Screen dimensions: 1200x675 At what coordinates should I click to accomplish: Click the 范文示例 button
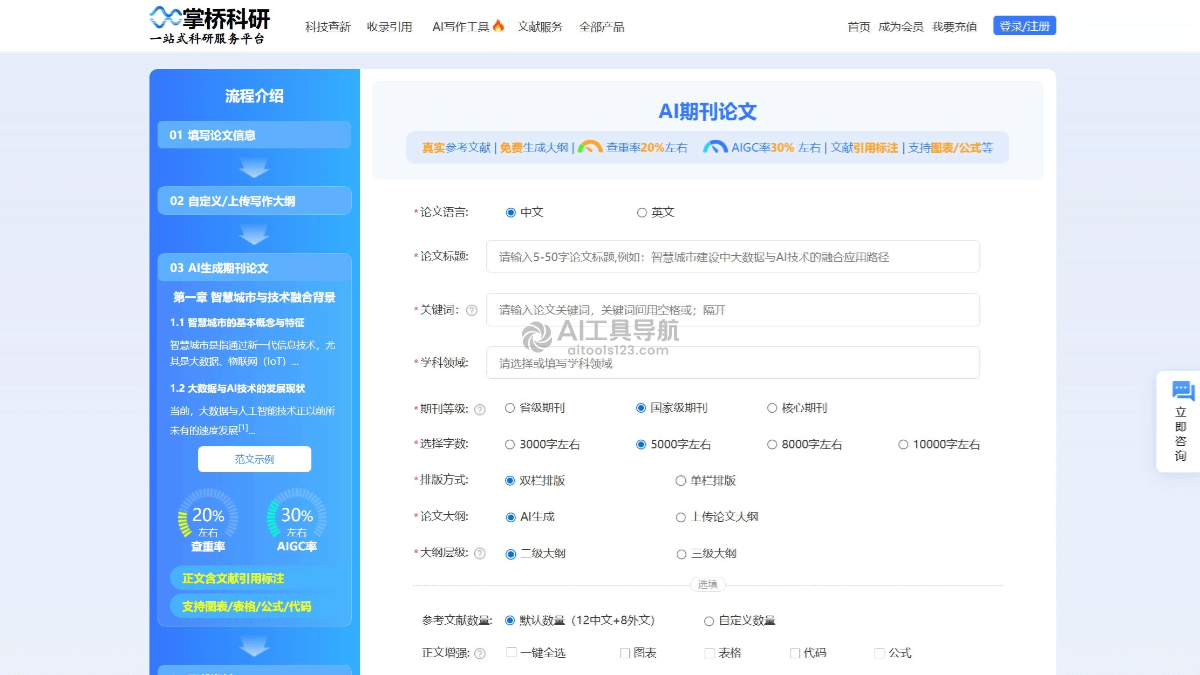click(x=254, y=459)
